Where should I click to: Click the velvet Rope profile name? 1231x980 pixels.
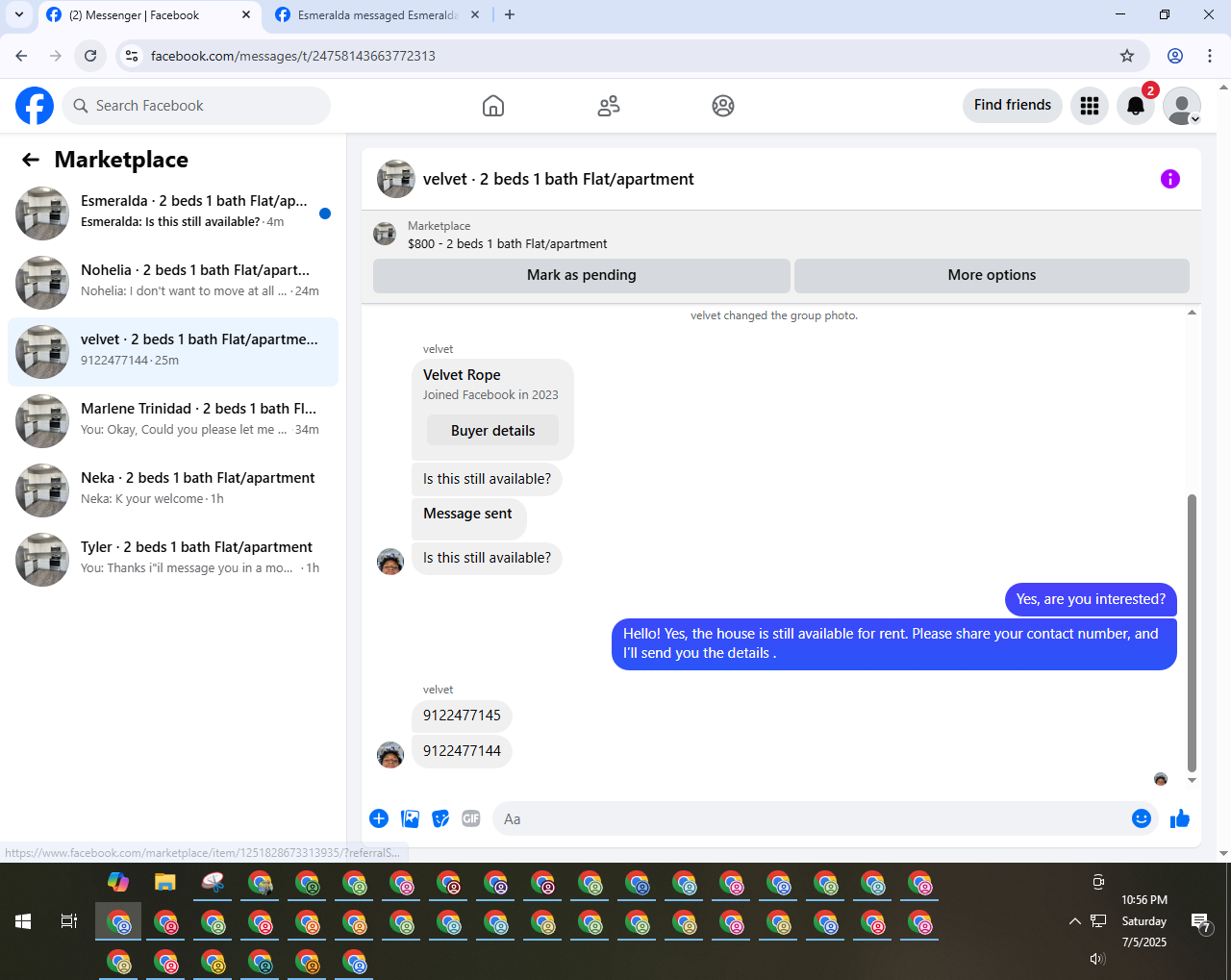[462, 375]
